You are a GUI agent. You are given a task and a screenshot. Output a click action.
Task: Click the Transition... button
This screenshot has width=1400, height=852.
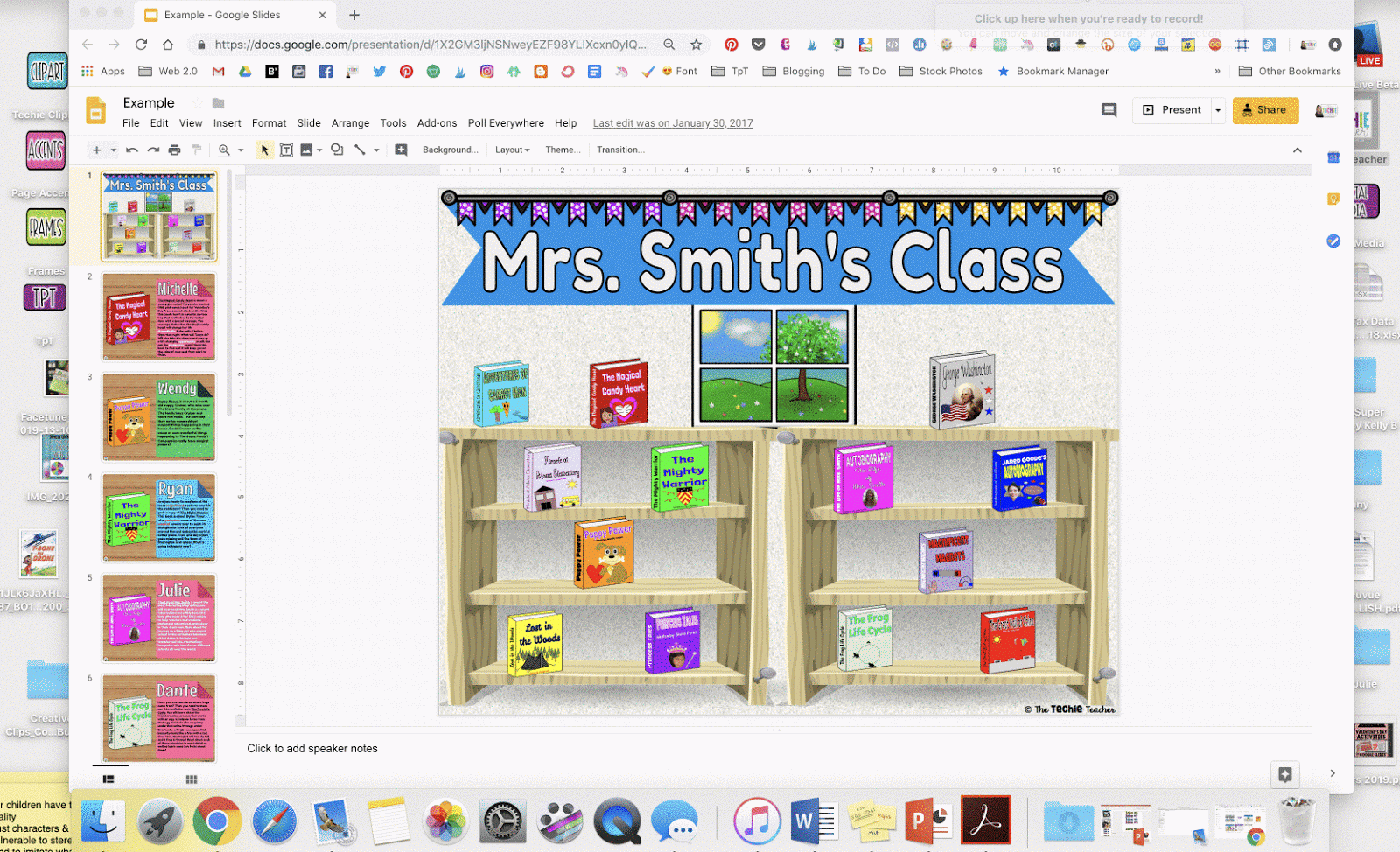click(x=620, y=150)
